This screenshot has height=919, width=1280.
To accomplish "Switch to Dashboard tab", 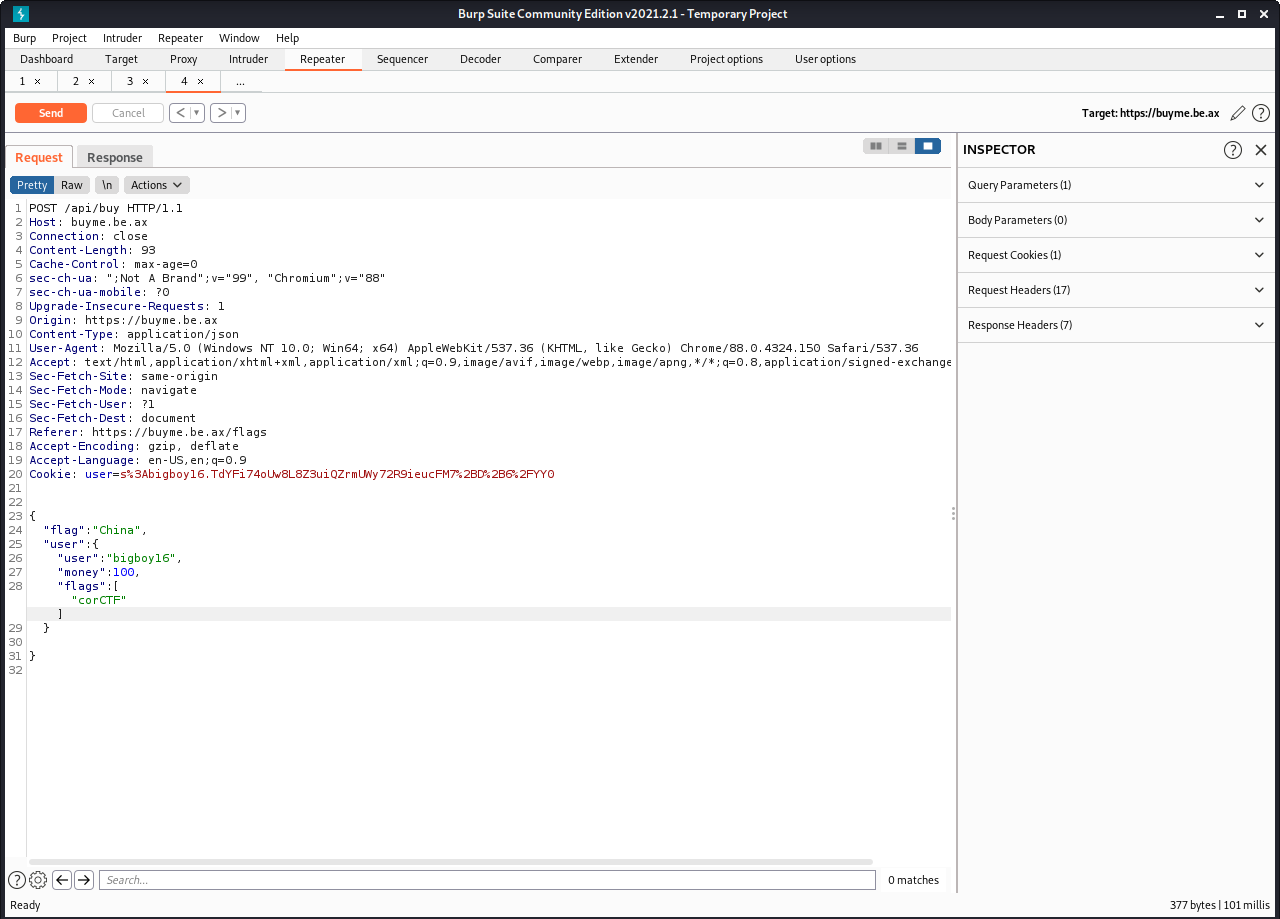I will point(47,59).
